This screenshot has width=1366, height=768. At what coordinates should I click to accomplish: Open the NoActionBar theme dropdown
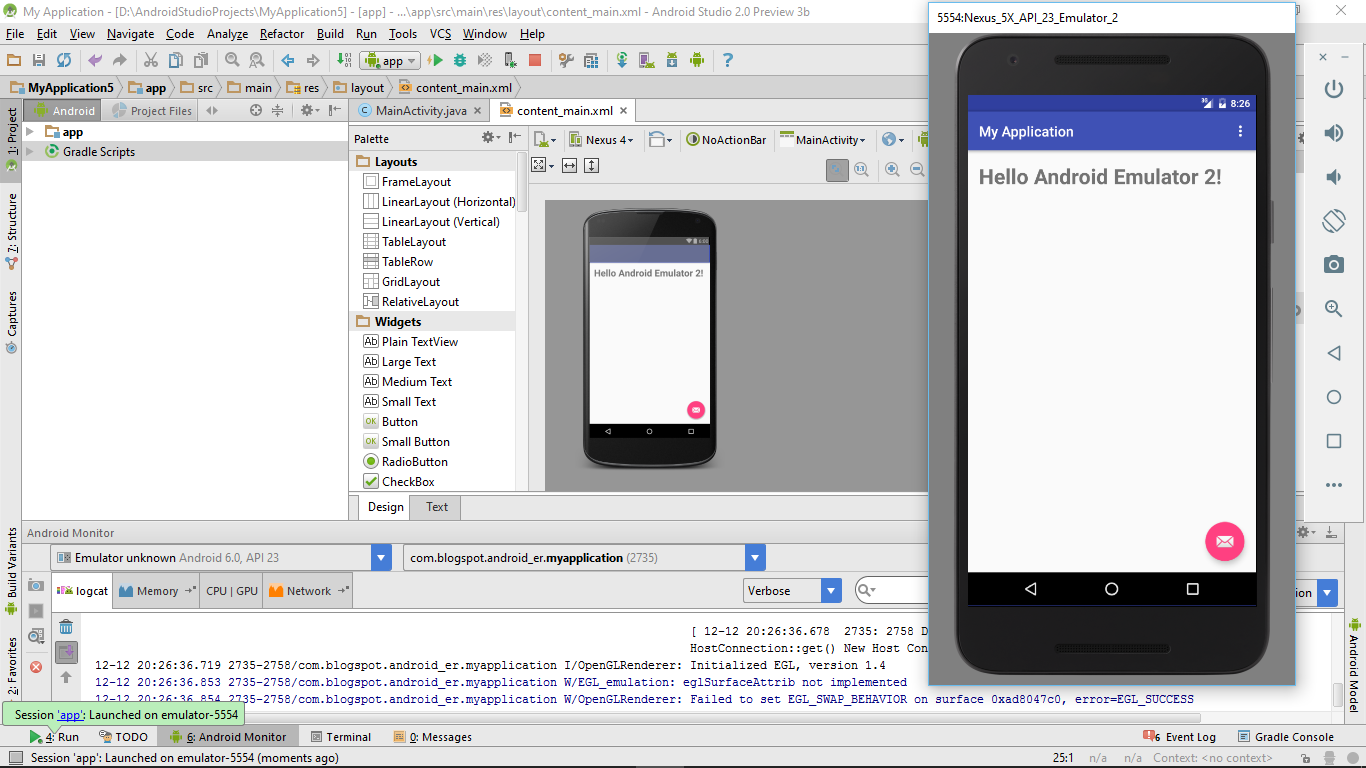[x=726, y=140]
